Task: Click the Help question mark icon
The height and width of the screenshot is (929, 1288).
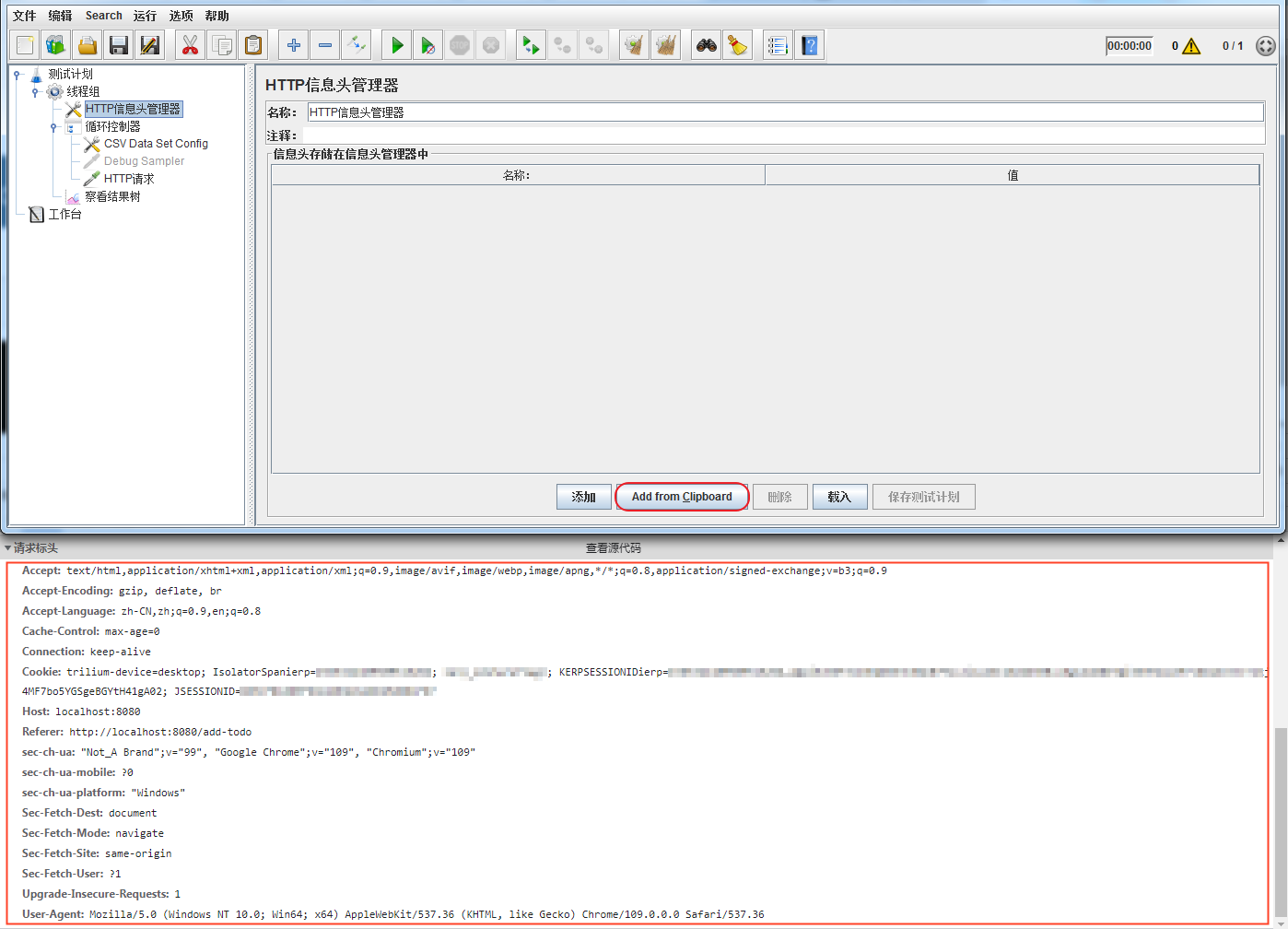Action: 810,45
